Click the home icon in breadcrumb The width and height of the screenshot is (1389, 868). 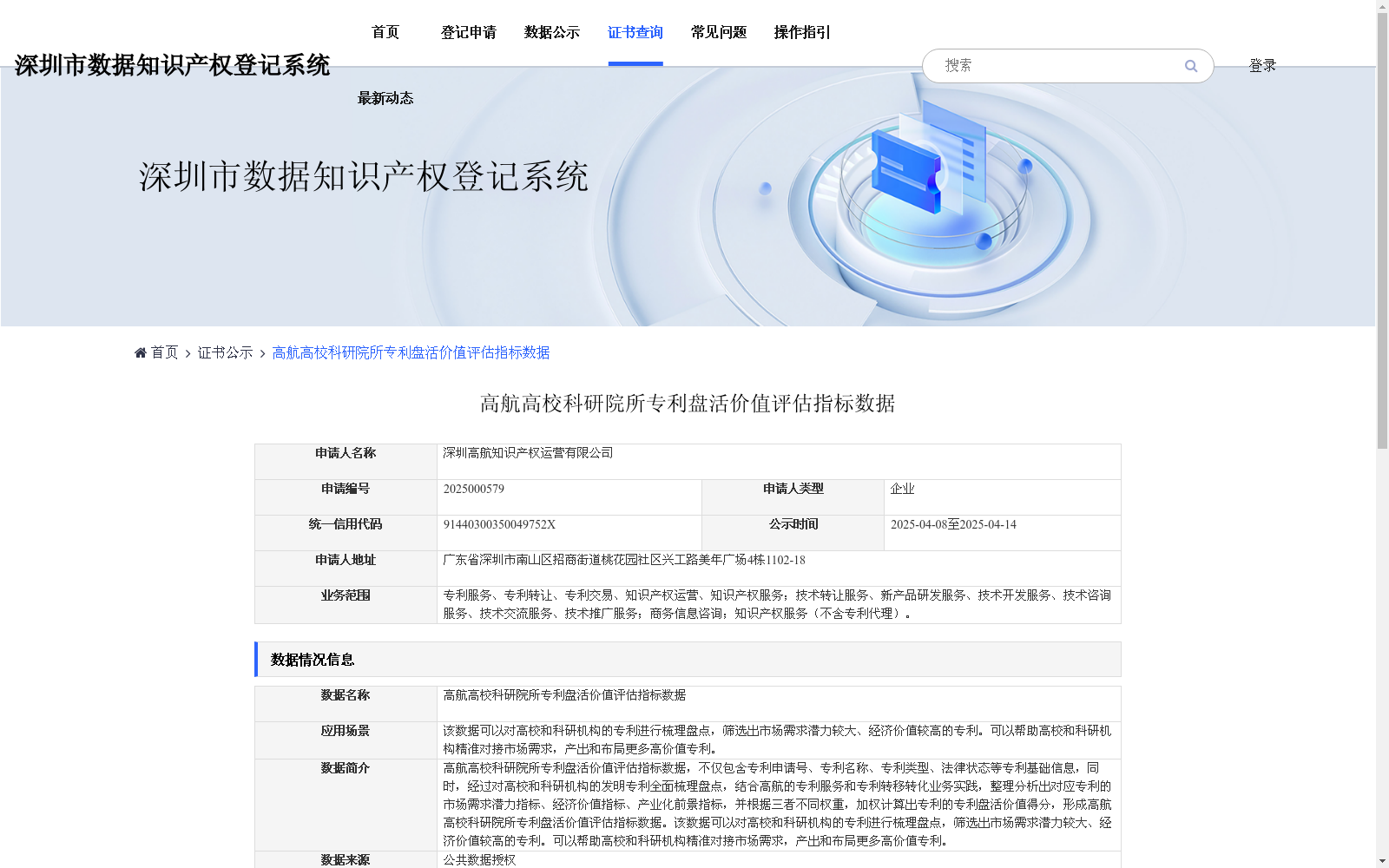[141, 352]
